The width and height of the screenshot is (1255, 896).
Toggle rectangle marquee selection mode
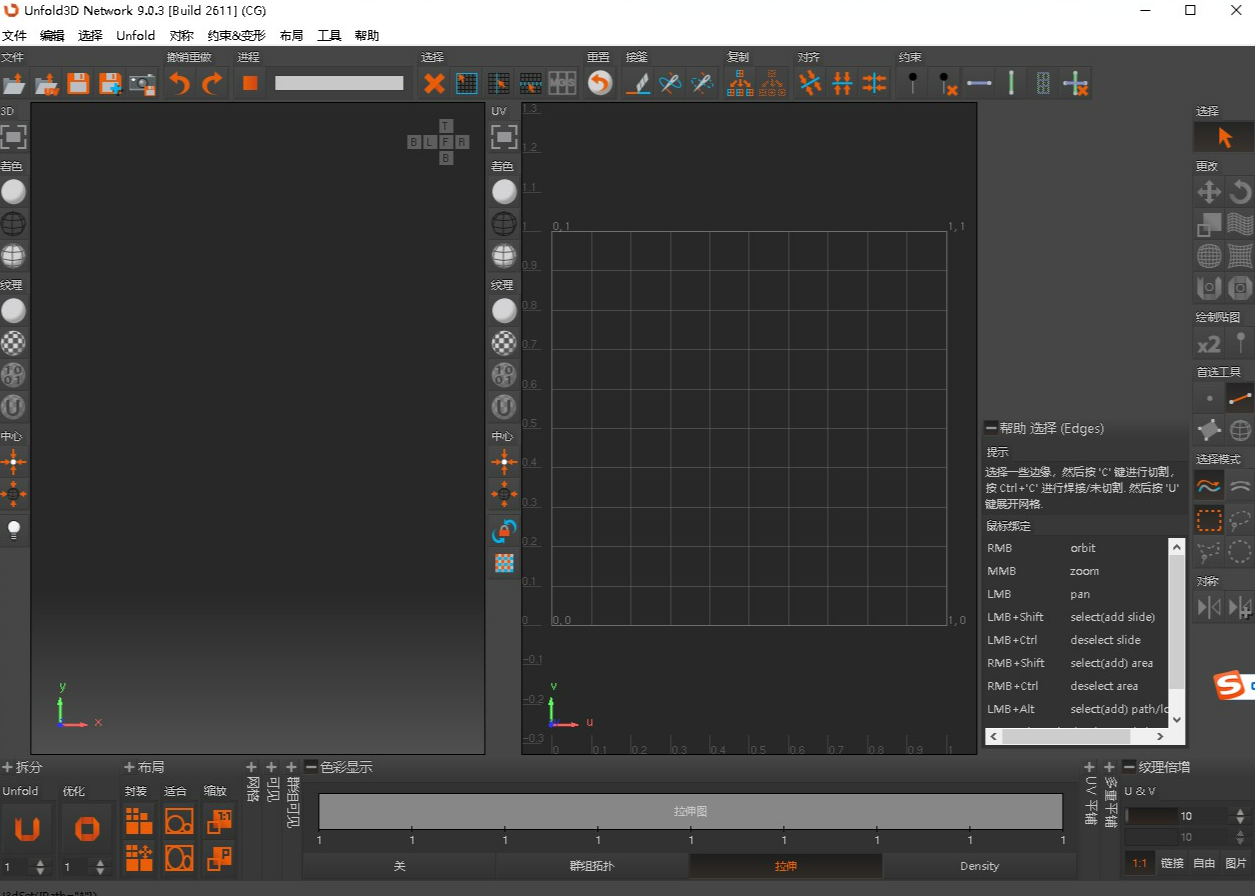1209,520
